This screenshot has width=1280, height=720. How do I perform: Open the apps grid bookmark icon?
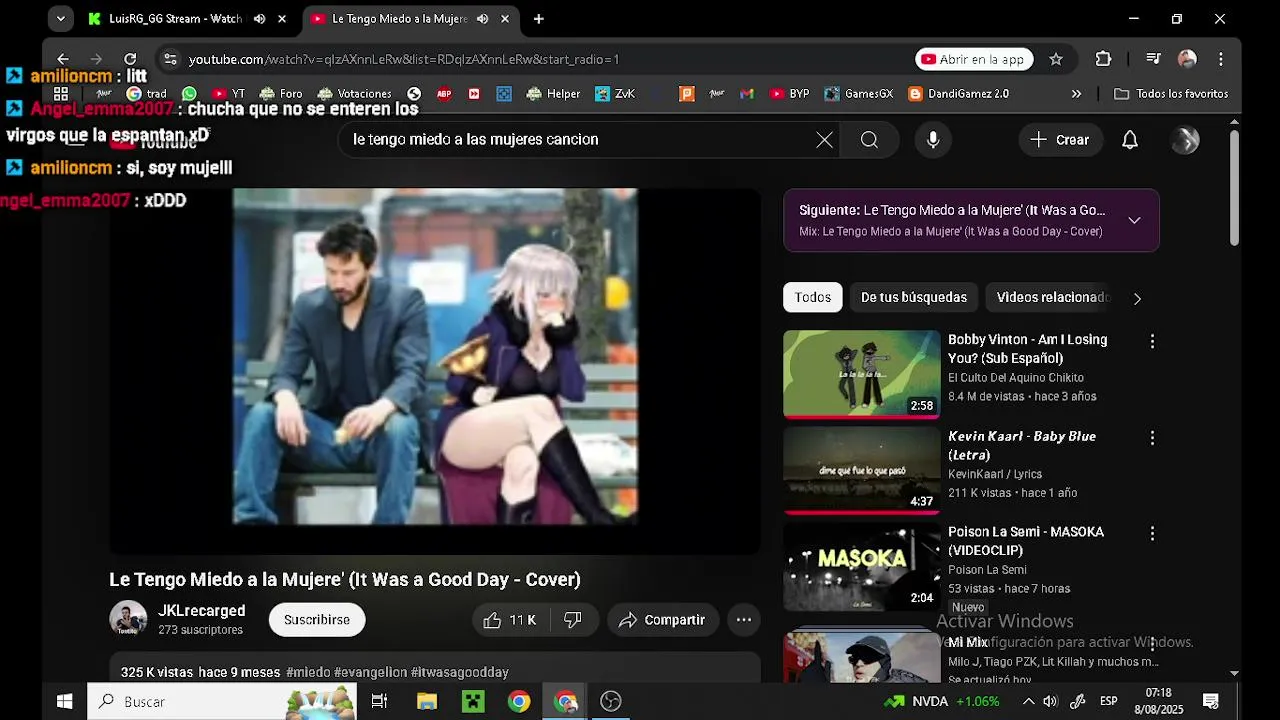(x=61, y=94)
